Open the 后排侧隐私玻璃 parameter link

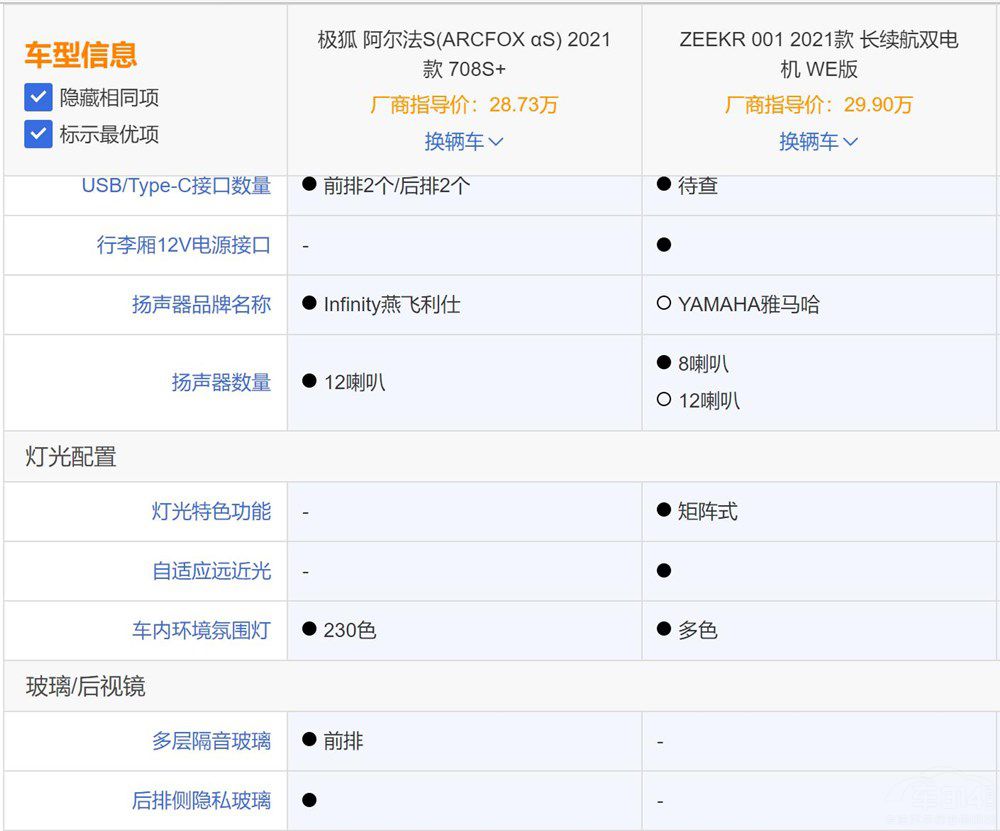[x=201, y=800]
